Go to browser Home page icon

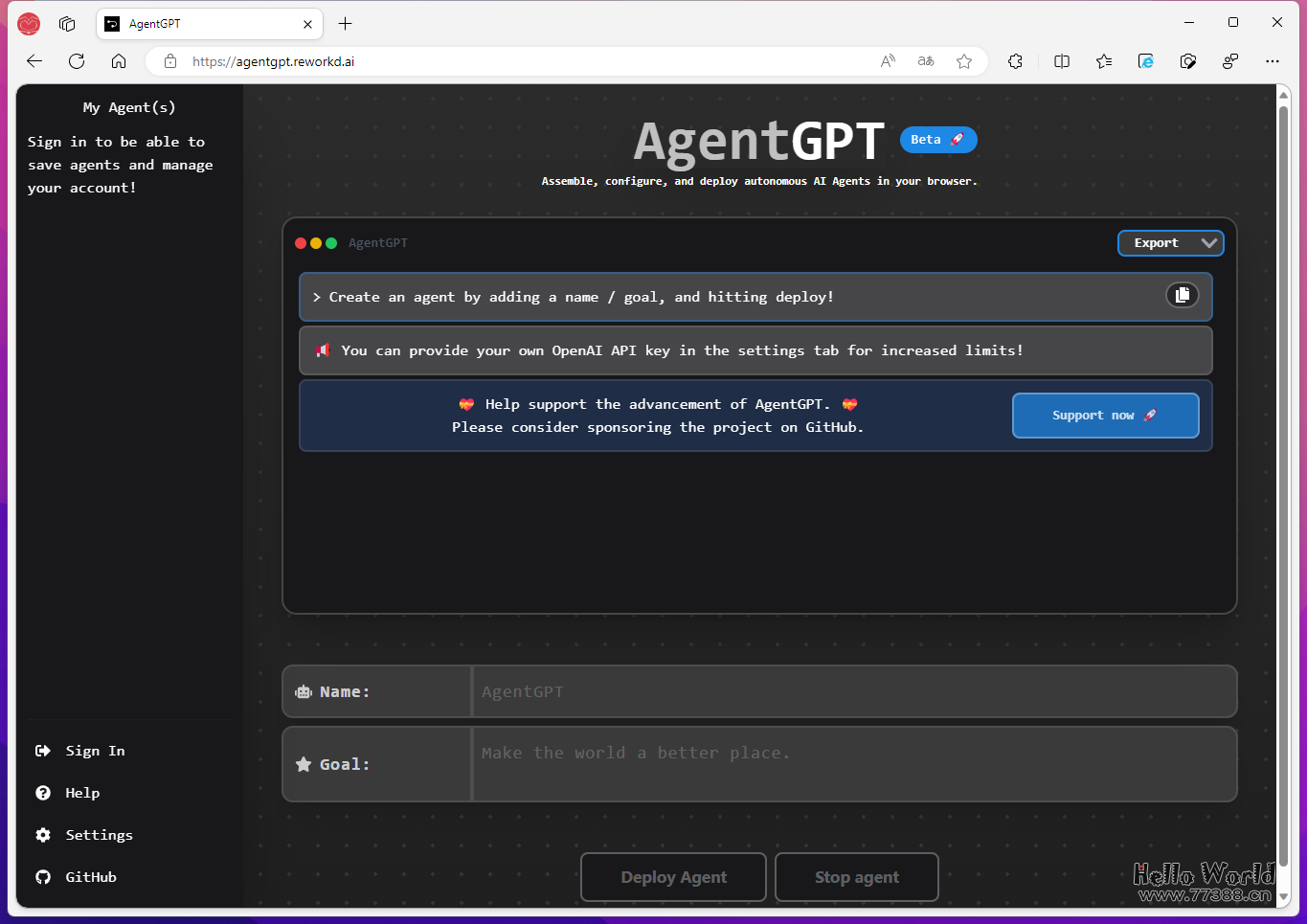(119, 61)
